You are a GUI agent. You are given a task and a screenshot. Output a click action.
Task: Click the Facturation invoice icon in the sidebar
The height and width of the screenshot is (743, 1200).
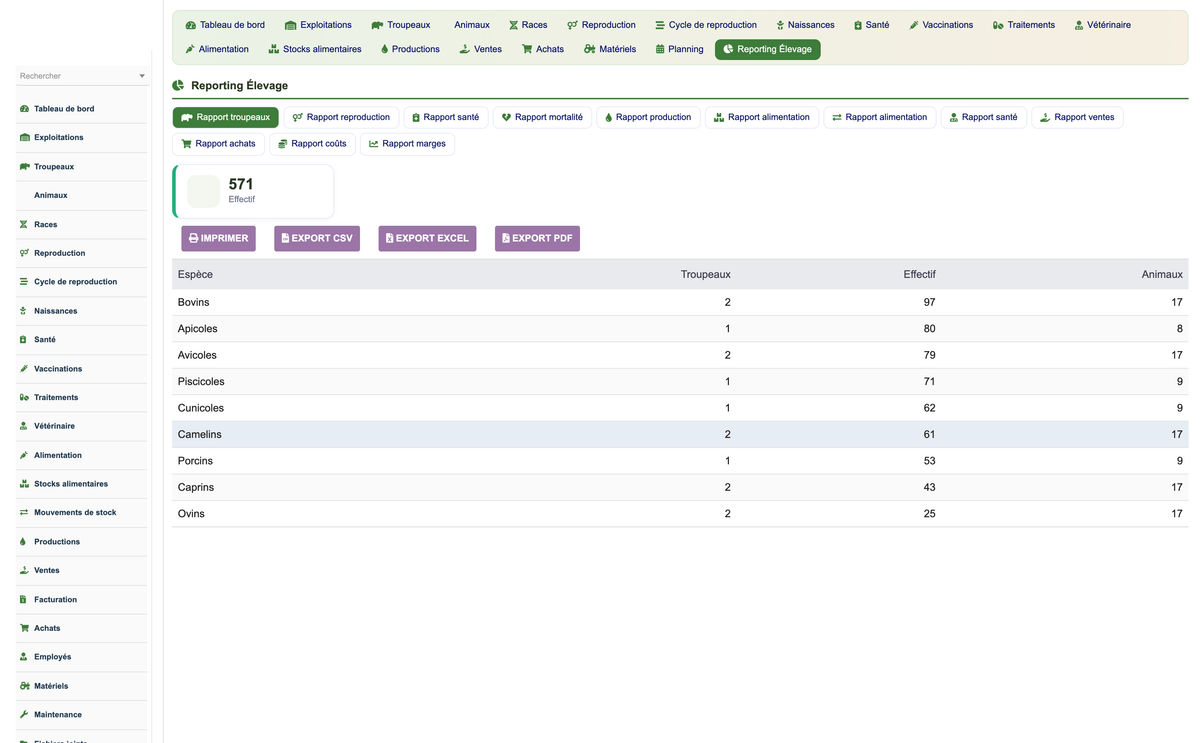click(x=24, y=599)
